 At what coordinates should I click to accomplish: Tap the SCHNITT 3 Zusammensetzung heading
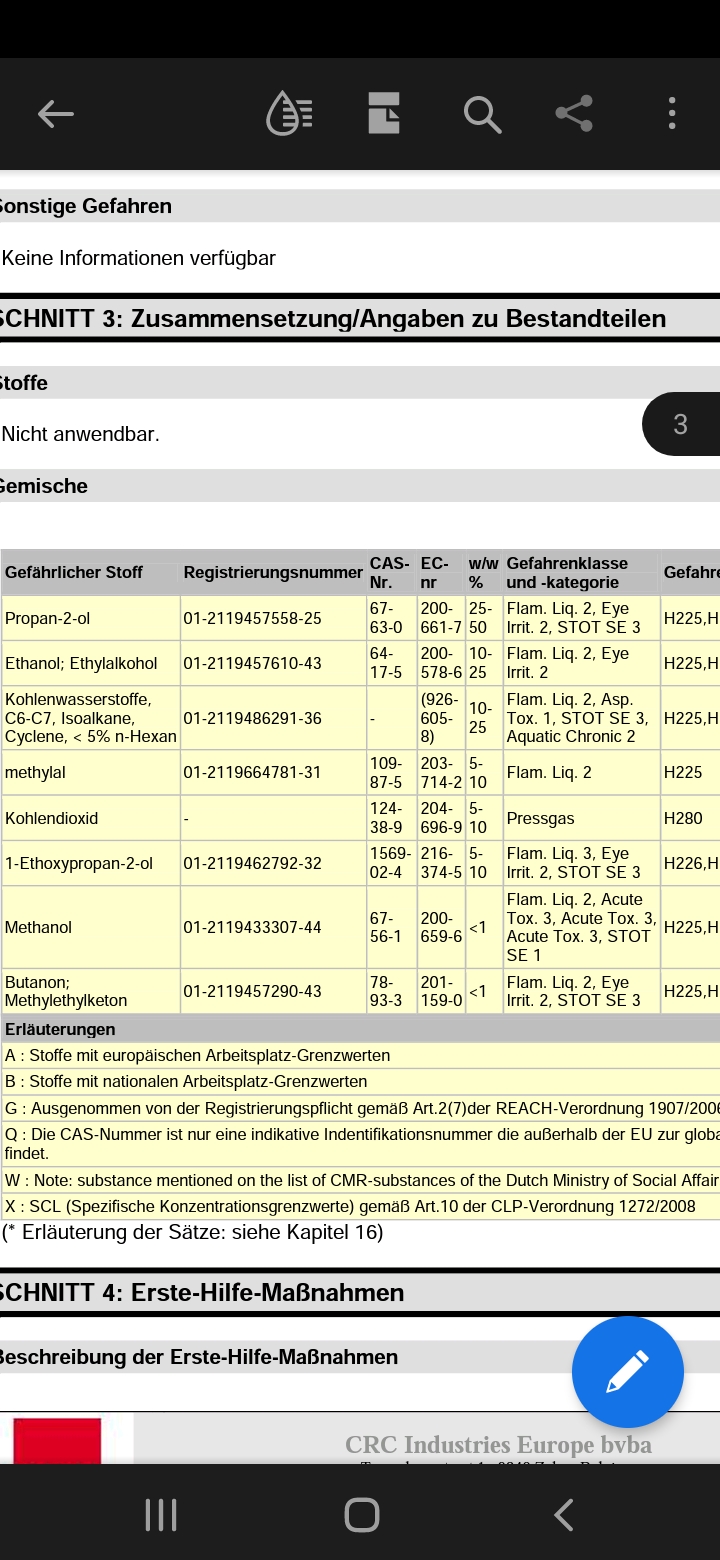[x=333, y=319]
